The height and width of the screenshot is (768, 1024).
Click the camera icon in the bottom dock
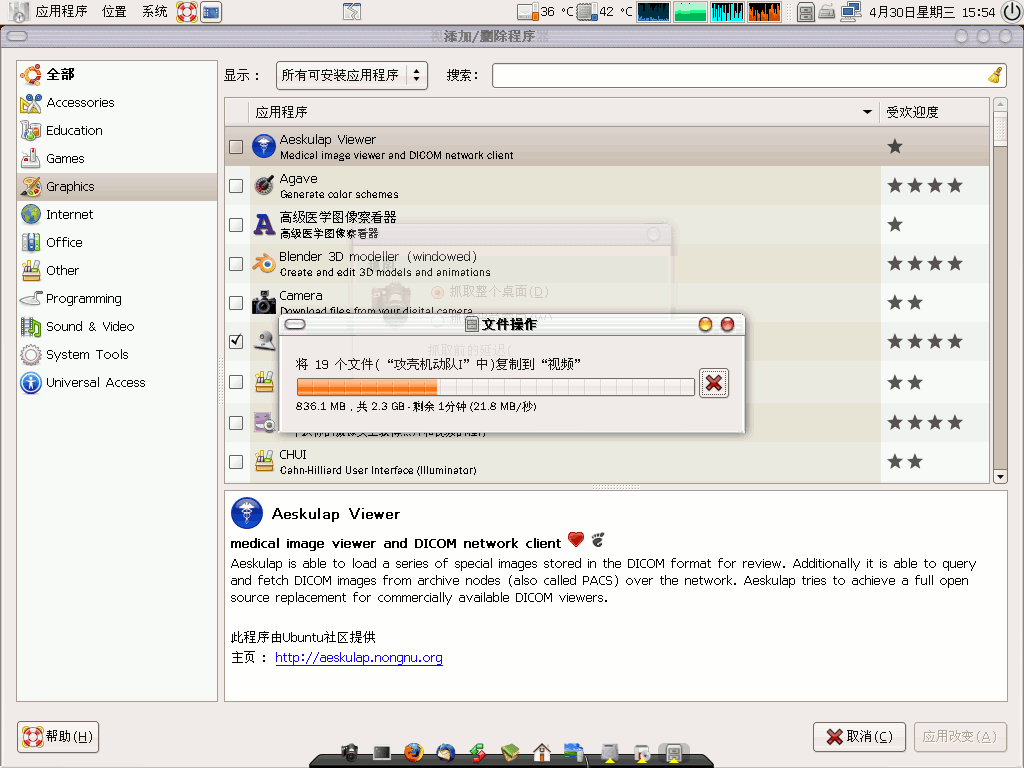tap(350, 752)
